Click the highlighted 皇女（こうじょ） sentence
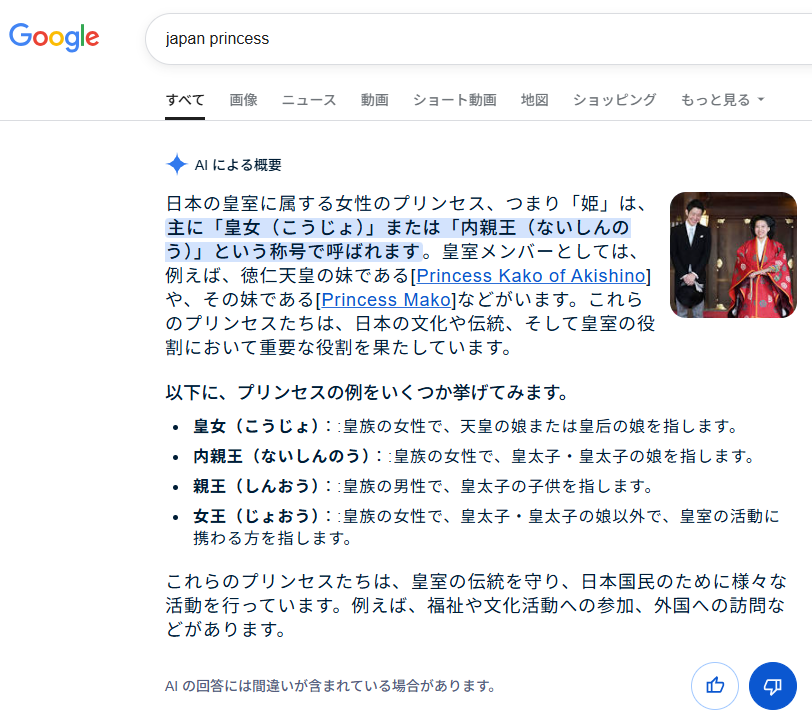The height and width of the screenshot is (722, 812). pyautogui.click(x=398, y=239)
